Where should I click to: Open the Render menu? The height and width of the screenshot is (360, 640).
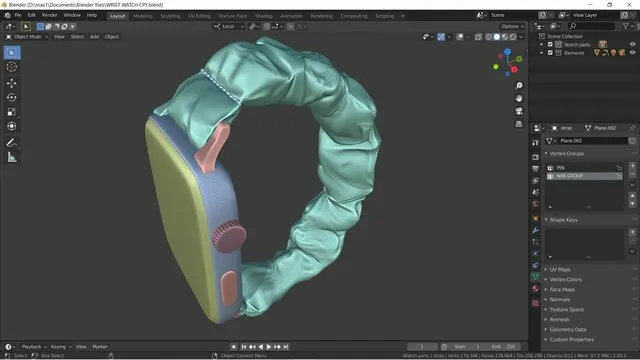tap(49, 16)
